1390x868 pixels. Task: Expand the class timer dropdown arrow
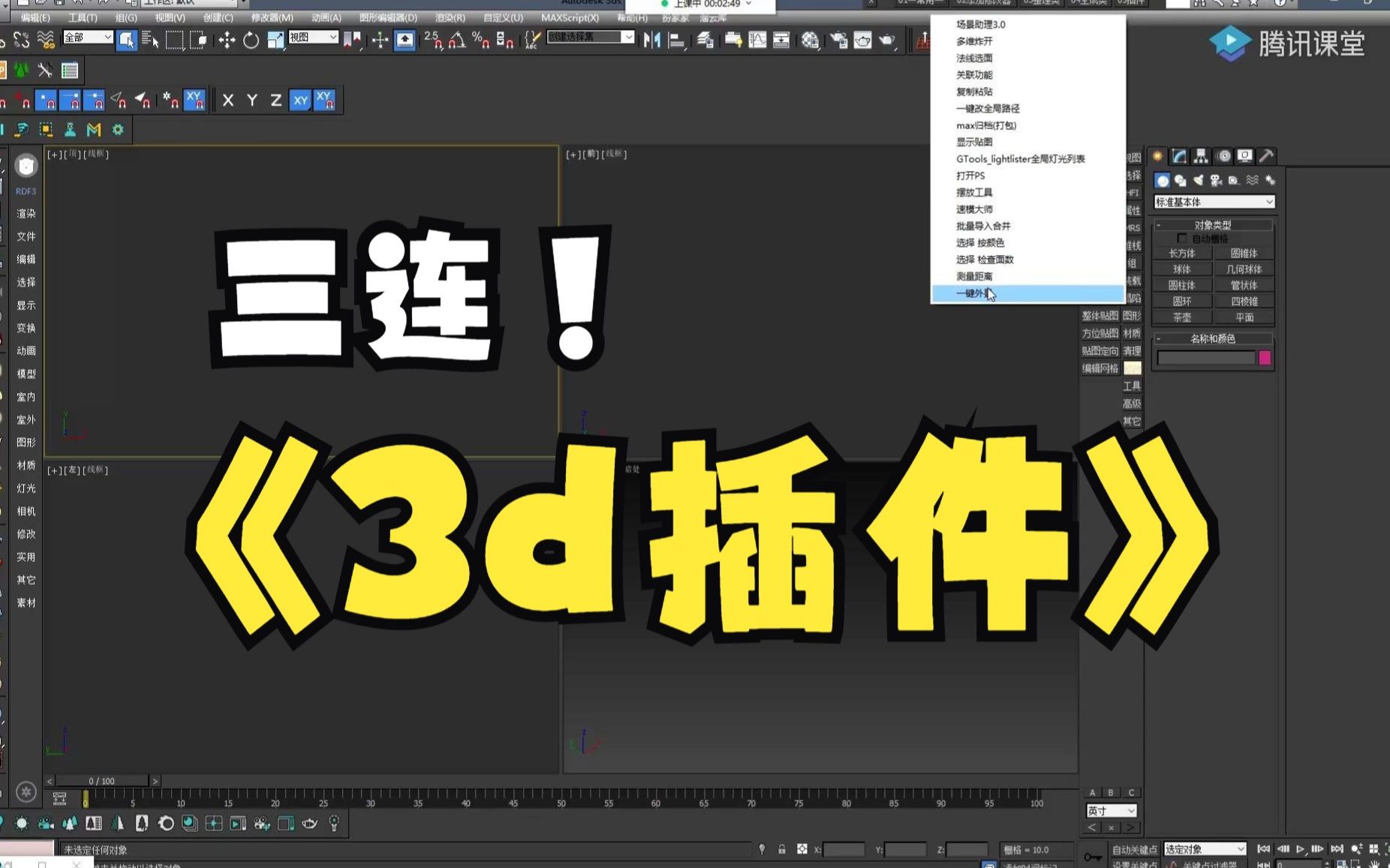coord(748,4)
